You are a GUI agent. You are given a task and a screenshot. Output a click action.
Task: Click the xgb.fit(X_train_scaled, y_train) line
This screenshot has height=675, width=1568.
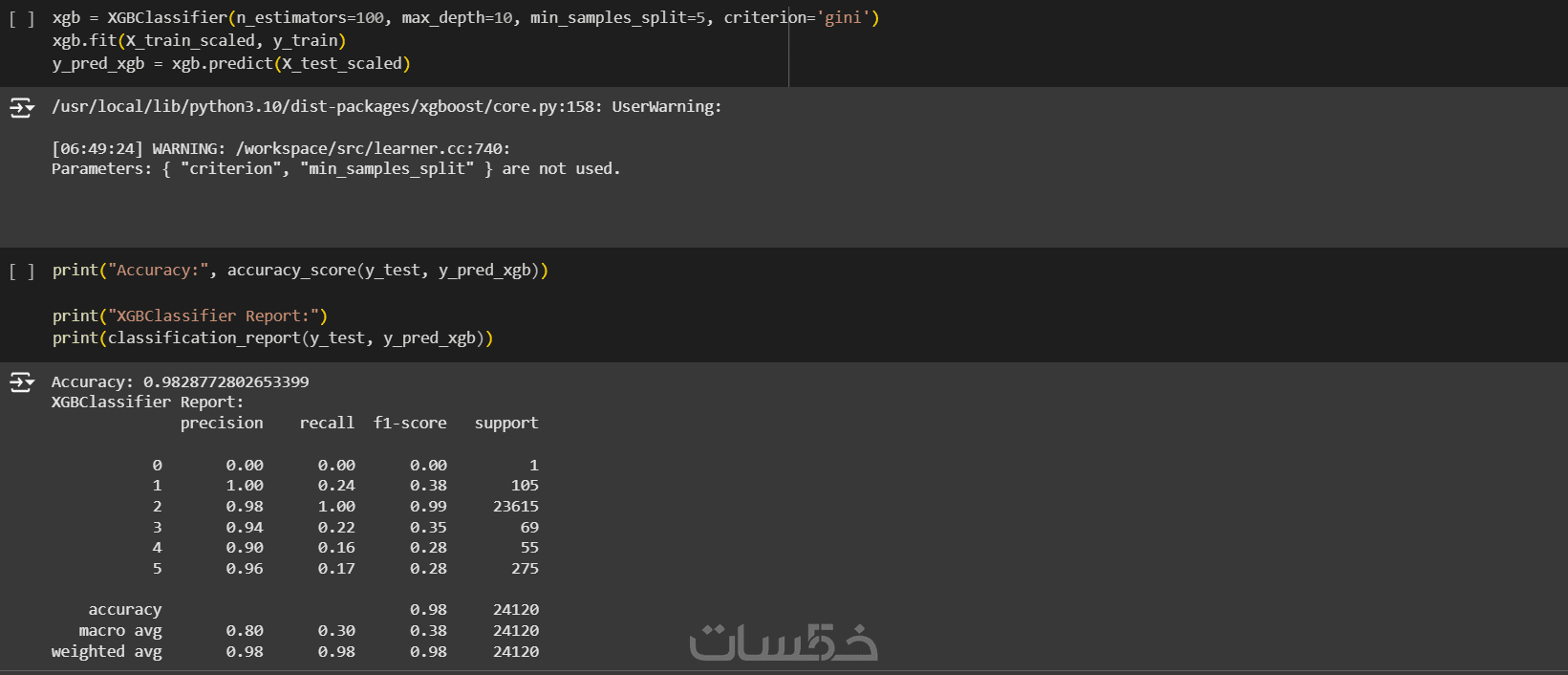199,40
